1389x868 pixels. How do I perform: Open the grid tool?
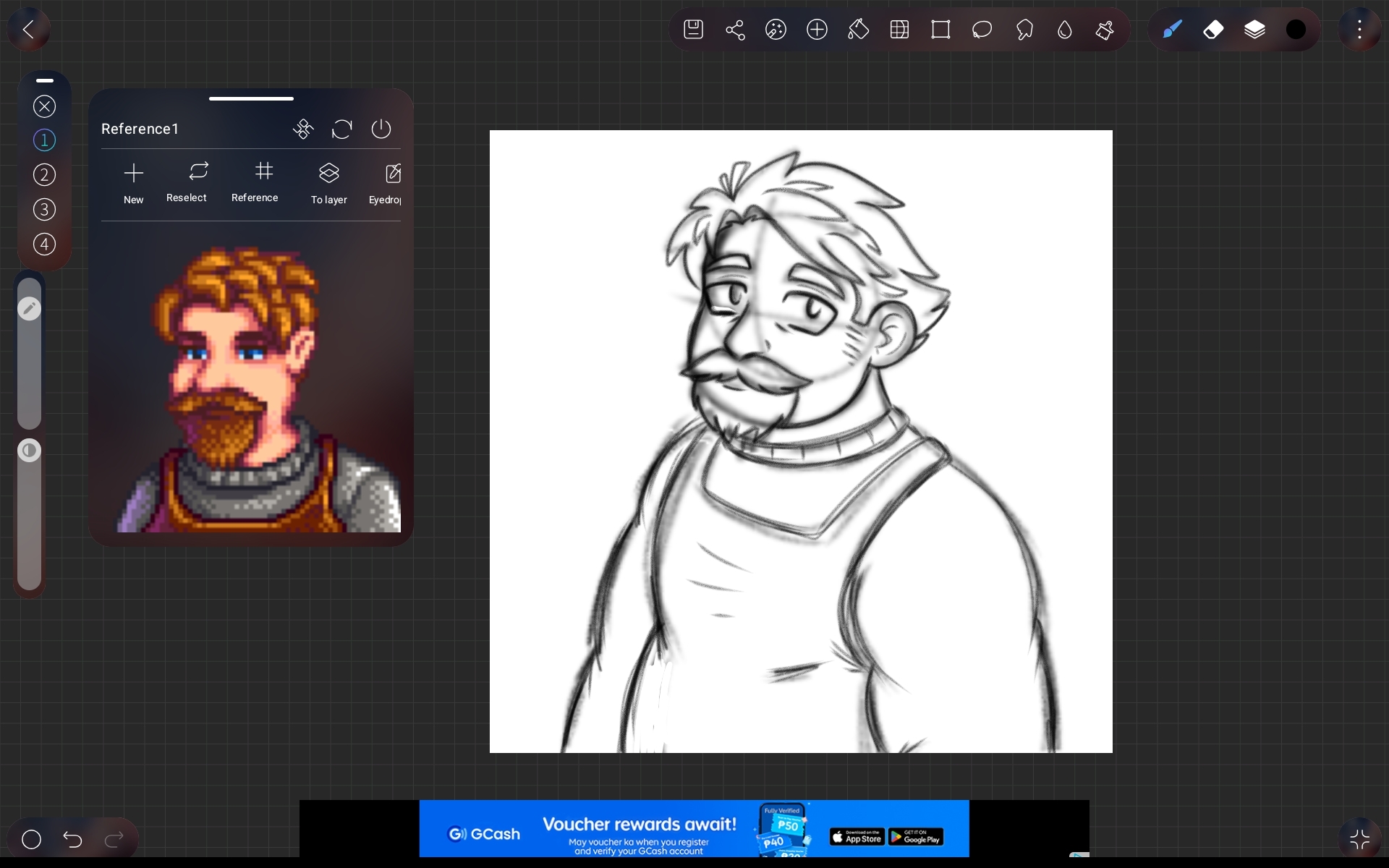[x=899, y=30]
